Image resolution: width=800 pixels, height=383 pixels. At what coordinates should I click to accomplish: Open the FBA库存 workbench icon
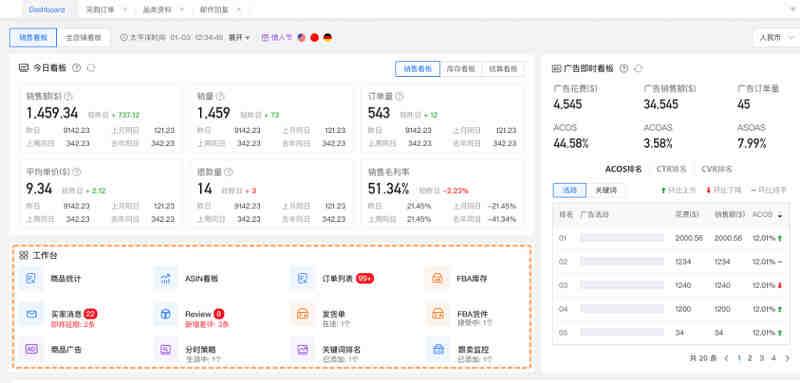pos(437,278)
